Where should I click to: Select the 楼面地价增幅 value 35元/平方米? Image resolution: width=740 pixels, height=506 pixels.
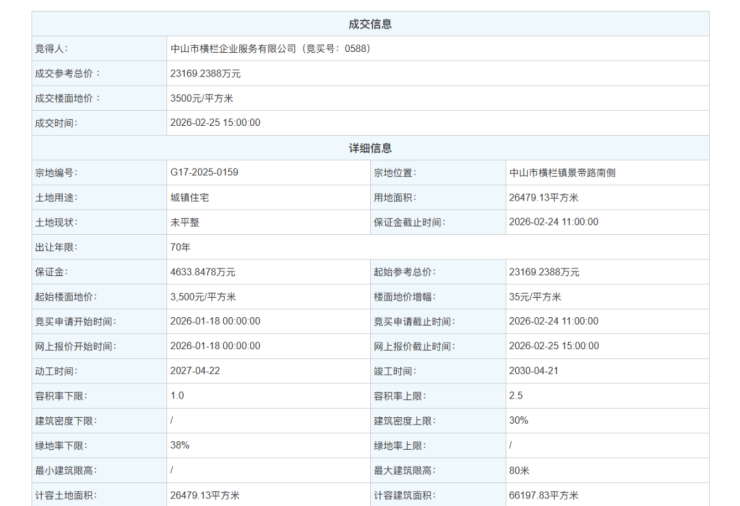(x=535, y=297)
